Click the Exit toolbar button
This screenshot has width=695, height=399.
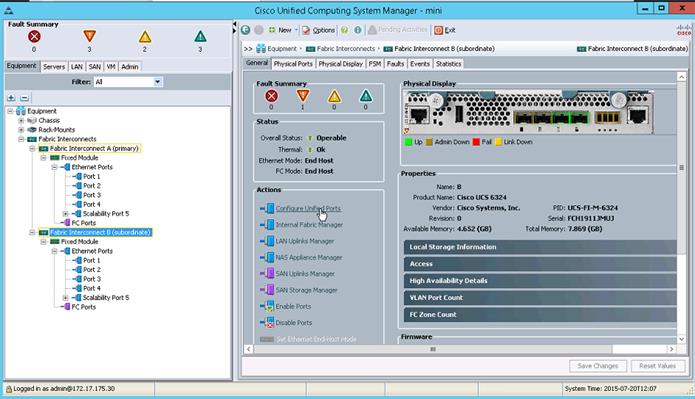pyautogui.click(x=445, y=30)
